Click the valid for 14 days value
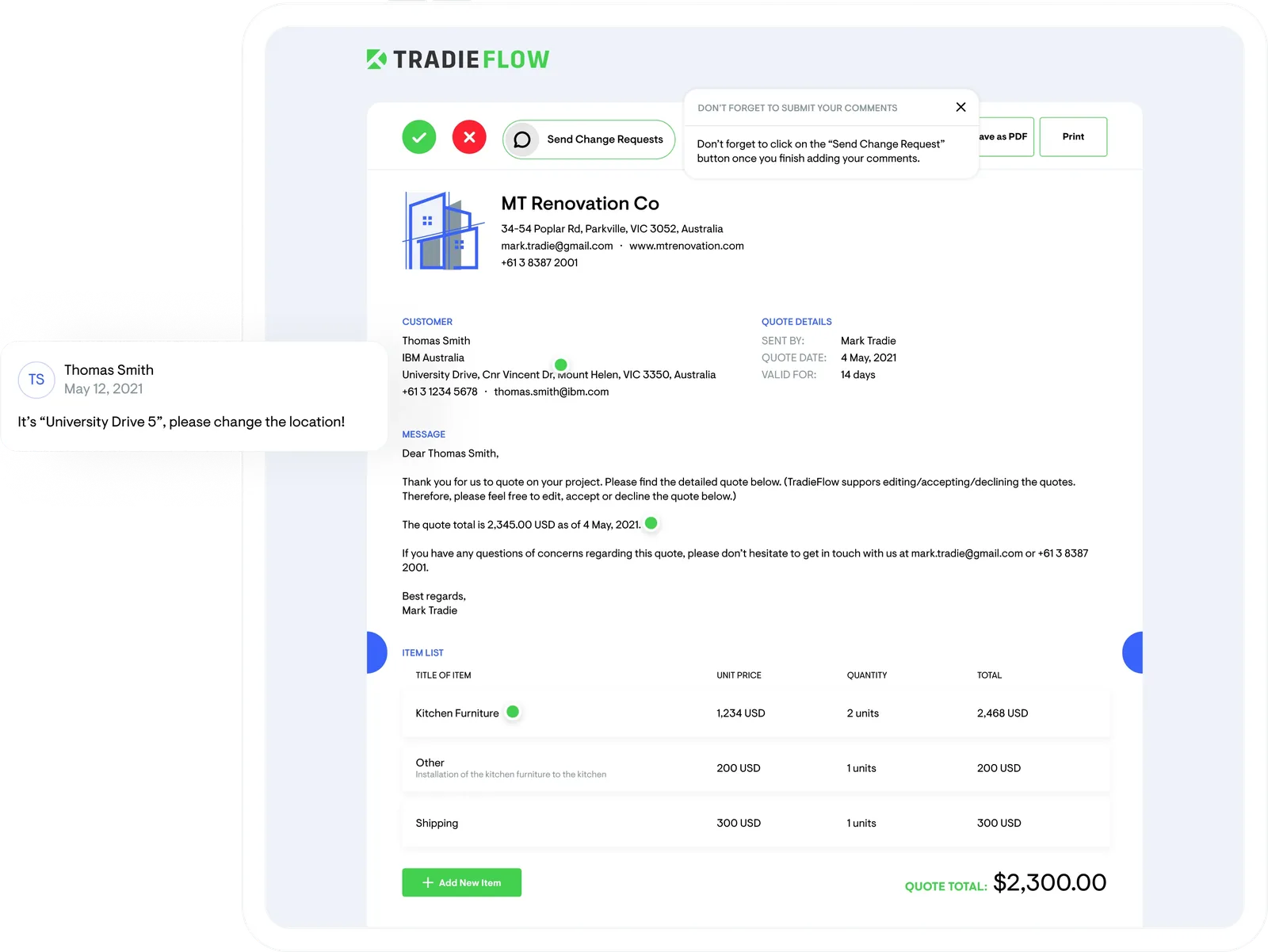This screenshot has height=952, width=1268. tap(858, 375)
